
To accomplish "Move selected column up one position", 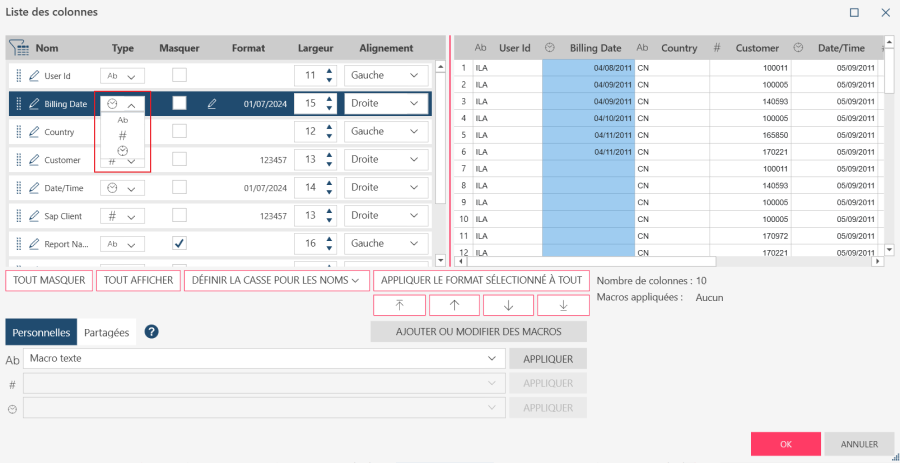I will coord(453,305).
